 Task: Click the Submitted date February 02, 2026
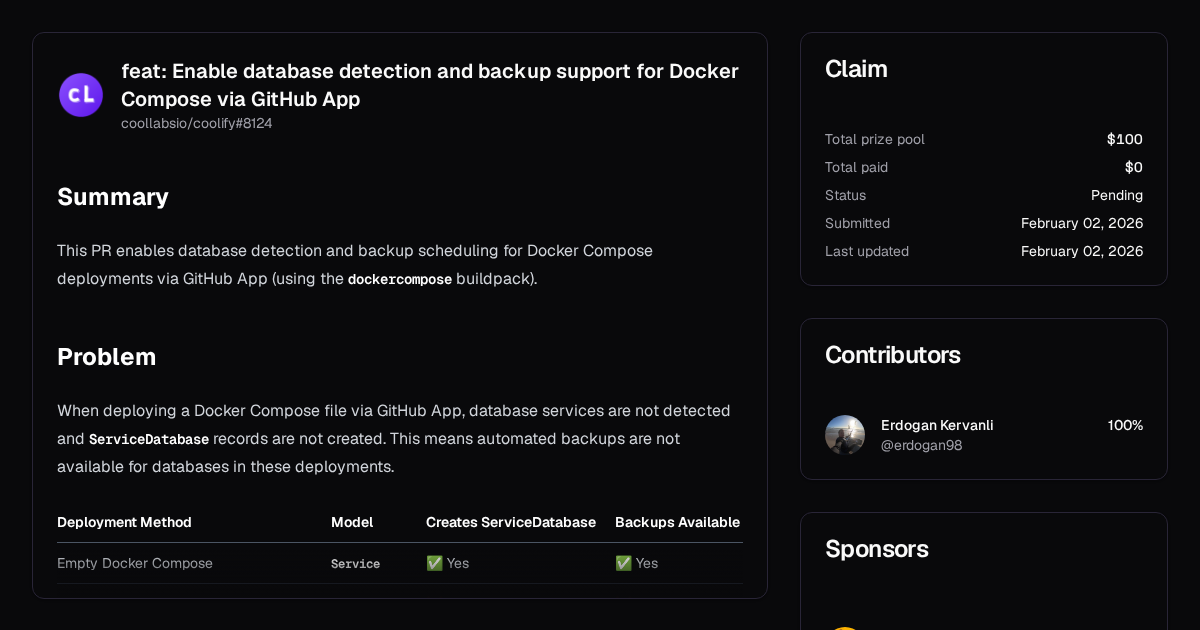1082,223
